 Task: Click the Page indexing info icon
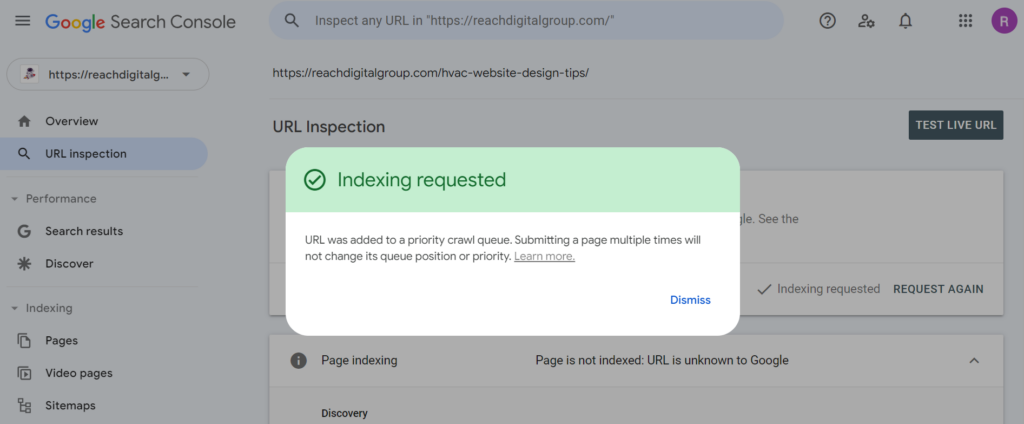pyautogui.click(x=298, y=361)
